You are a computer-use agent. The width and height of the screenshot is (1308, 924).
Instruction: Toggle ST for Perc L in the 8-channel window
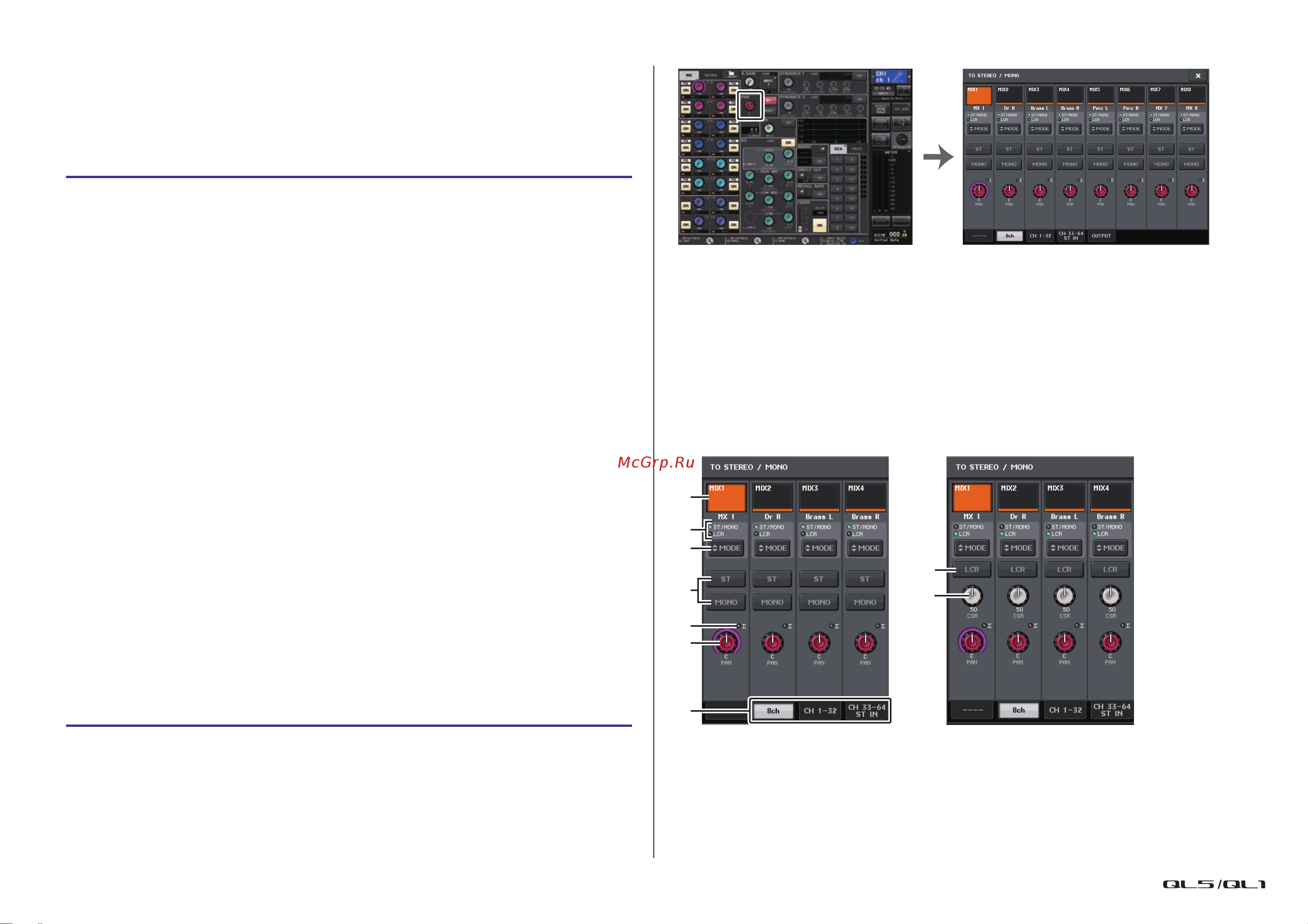click(1100, 149)
